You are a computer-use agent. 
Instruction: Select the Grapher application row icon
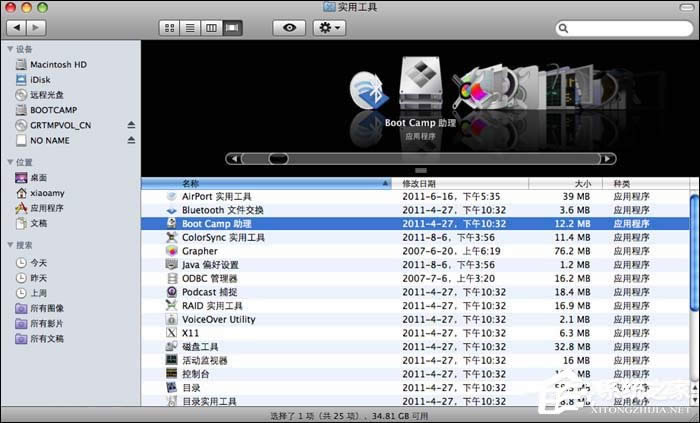172,251
